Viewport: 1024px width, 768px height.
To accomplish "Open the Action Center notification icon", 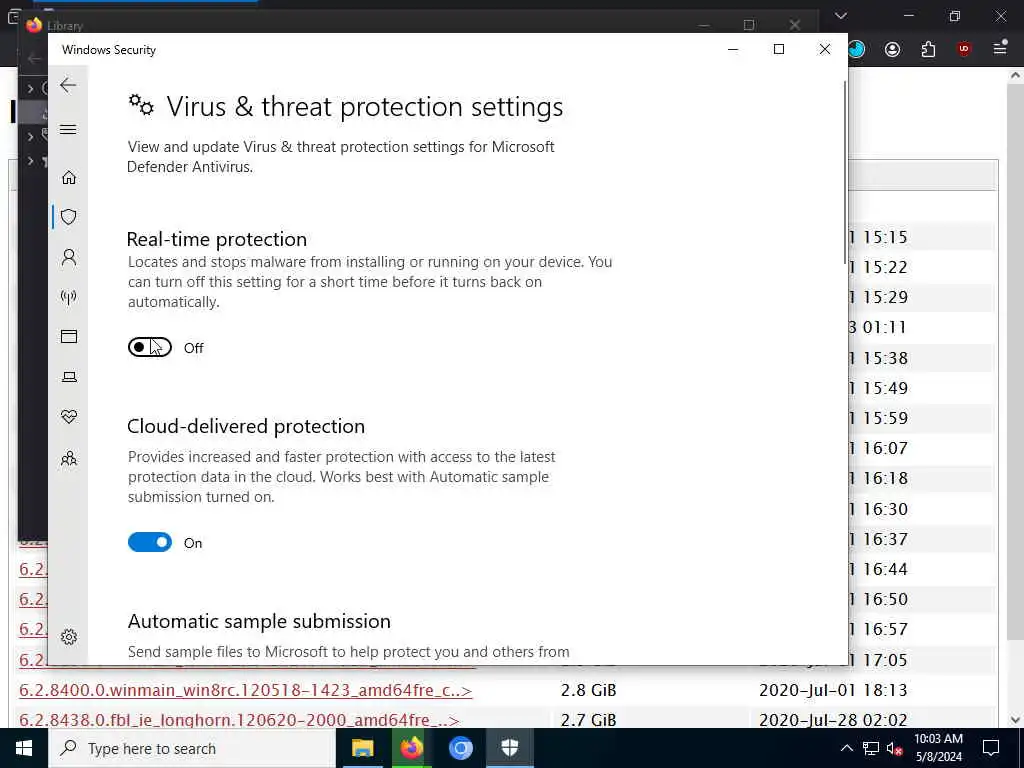I will tap(991, 748).
